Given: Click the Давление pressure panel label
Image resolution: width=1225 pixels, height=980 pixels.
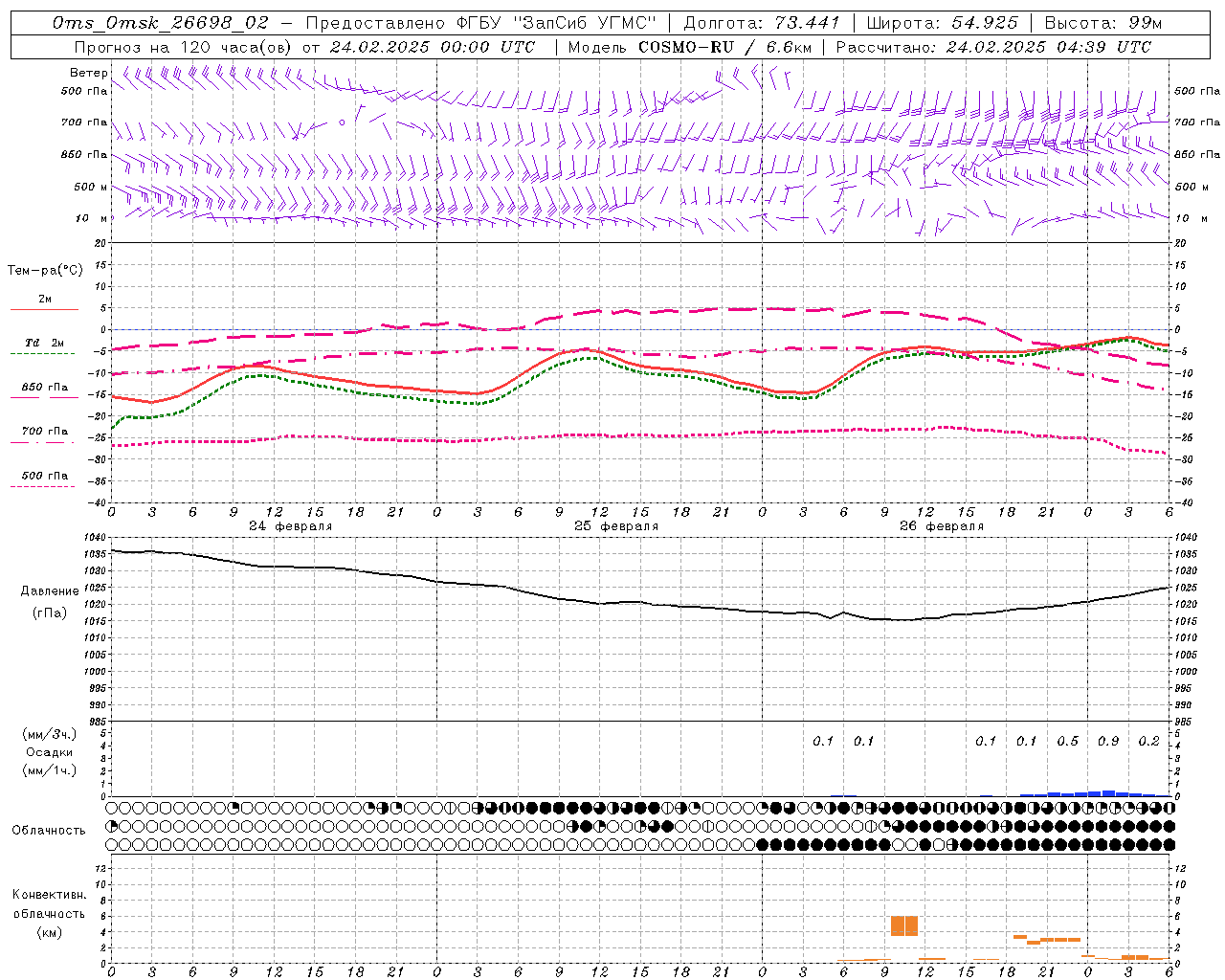Looking at the screenshot, I should (50, 591).
